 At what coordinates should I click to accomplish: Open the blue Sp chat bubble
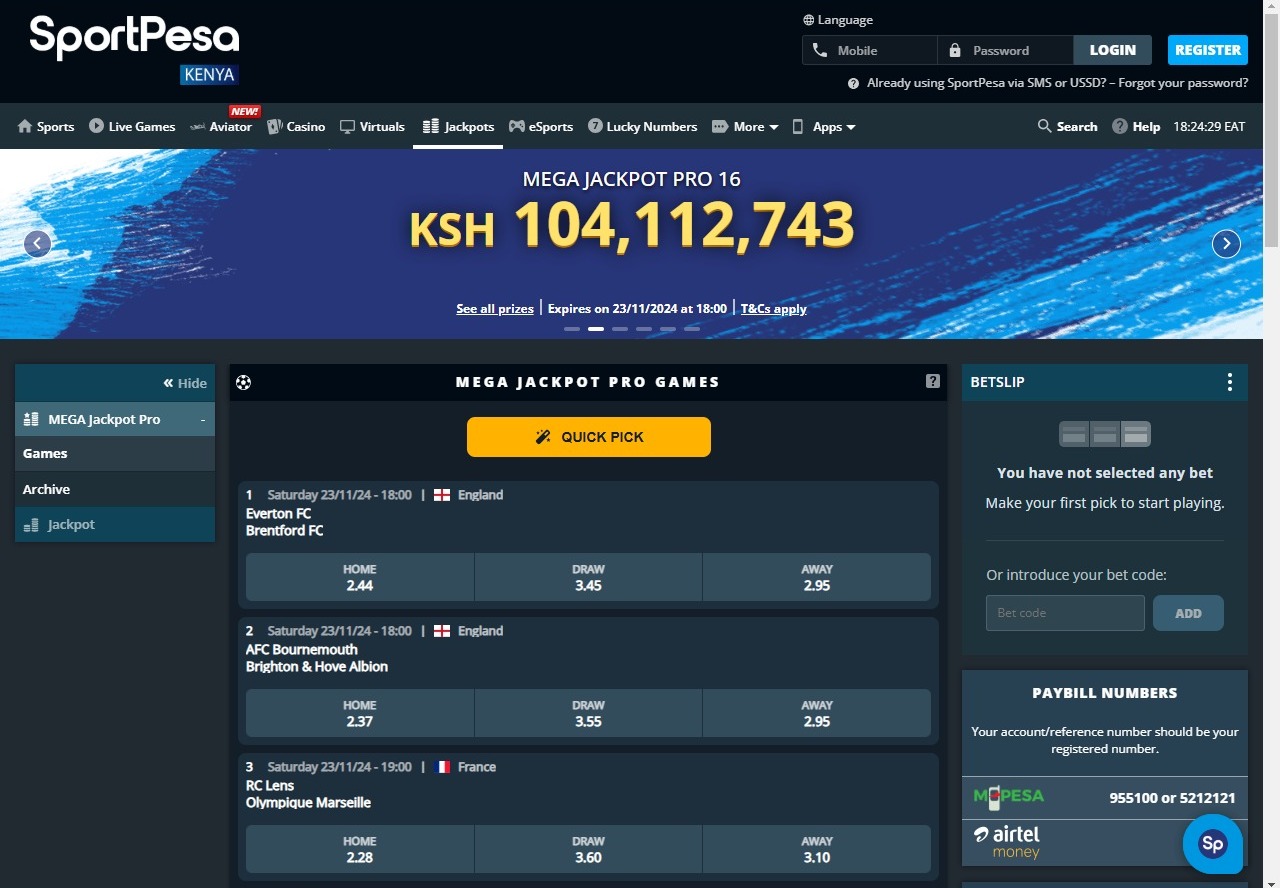pos(1213,844)
